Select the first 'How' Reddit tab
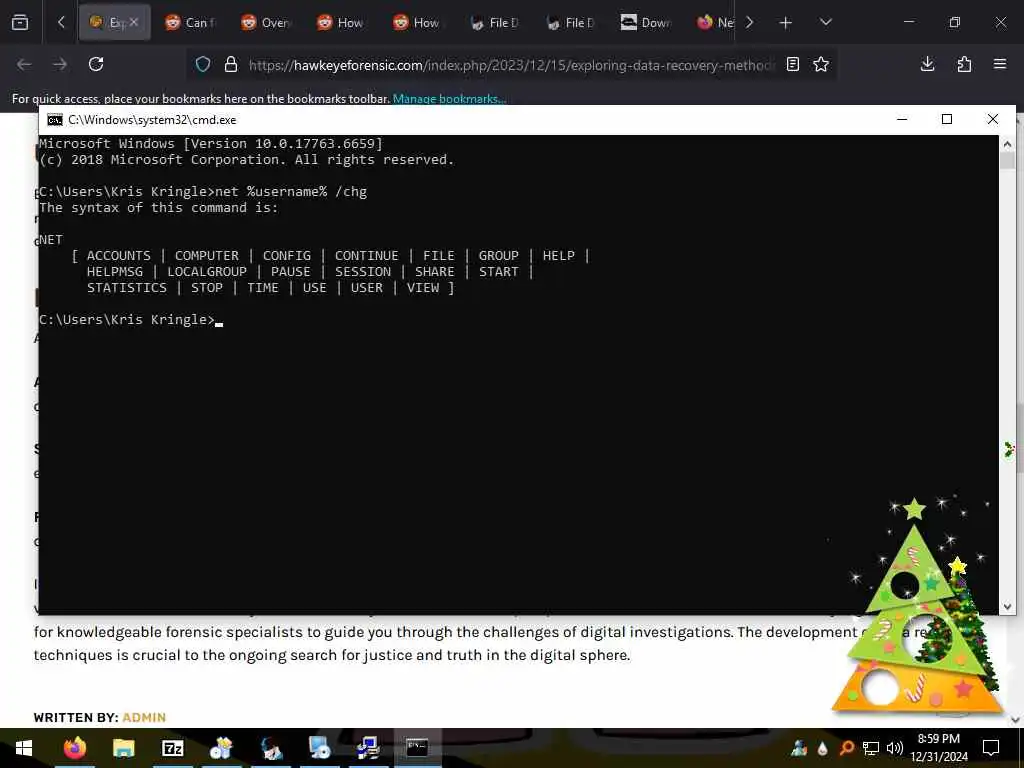 [x=342, y=23]
